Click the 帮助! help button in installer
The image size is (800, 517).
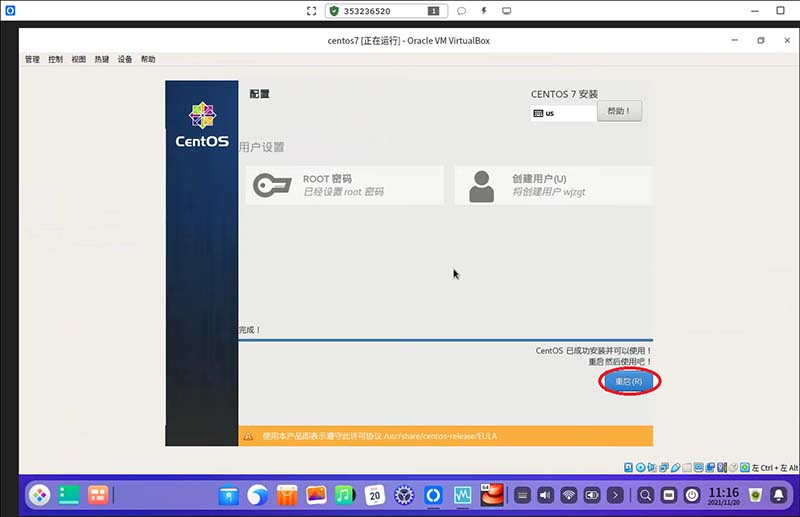(x=619, y=111)
